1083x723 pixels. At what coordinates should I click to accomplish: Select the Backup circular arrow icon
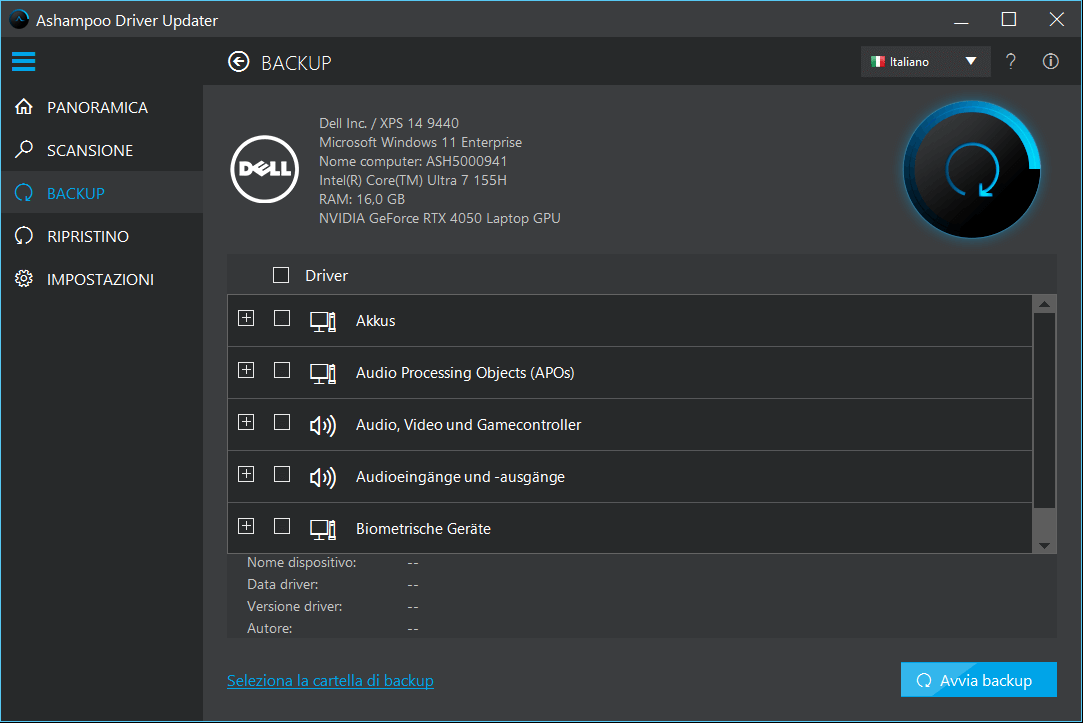(x=24, y=193)
